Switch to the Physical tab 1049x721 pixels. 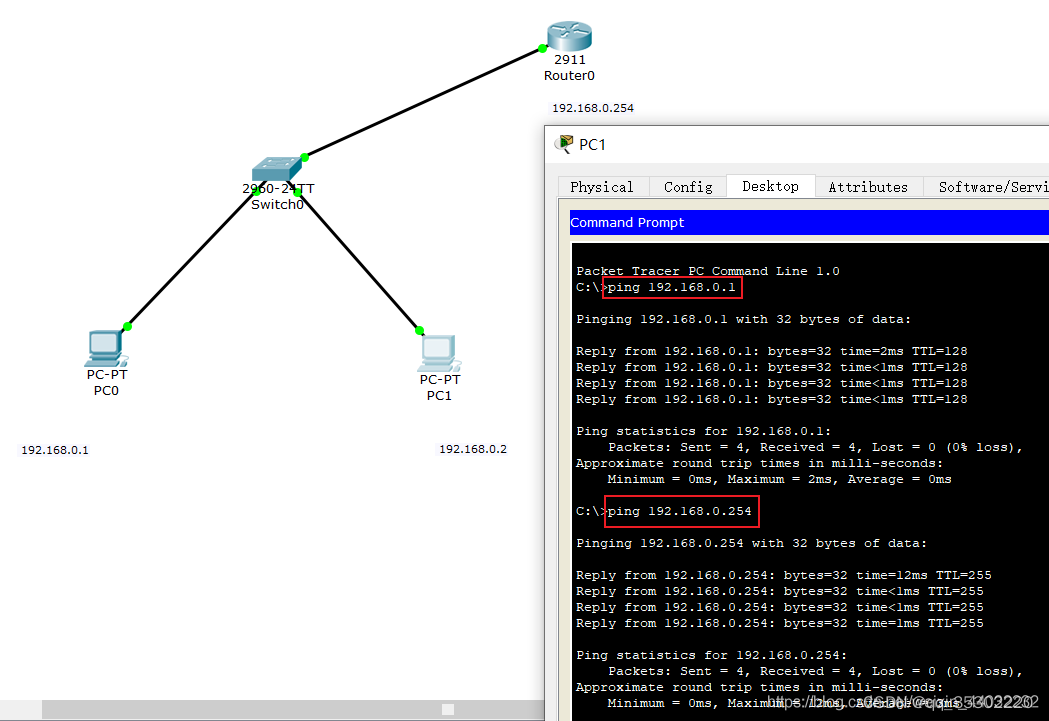tap(601, 187)
